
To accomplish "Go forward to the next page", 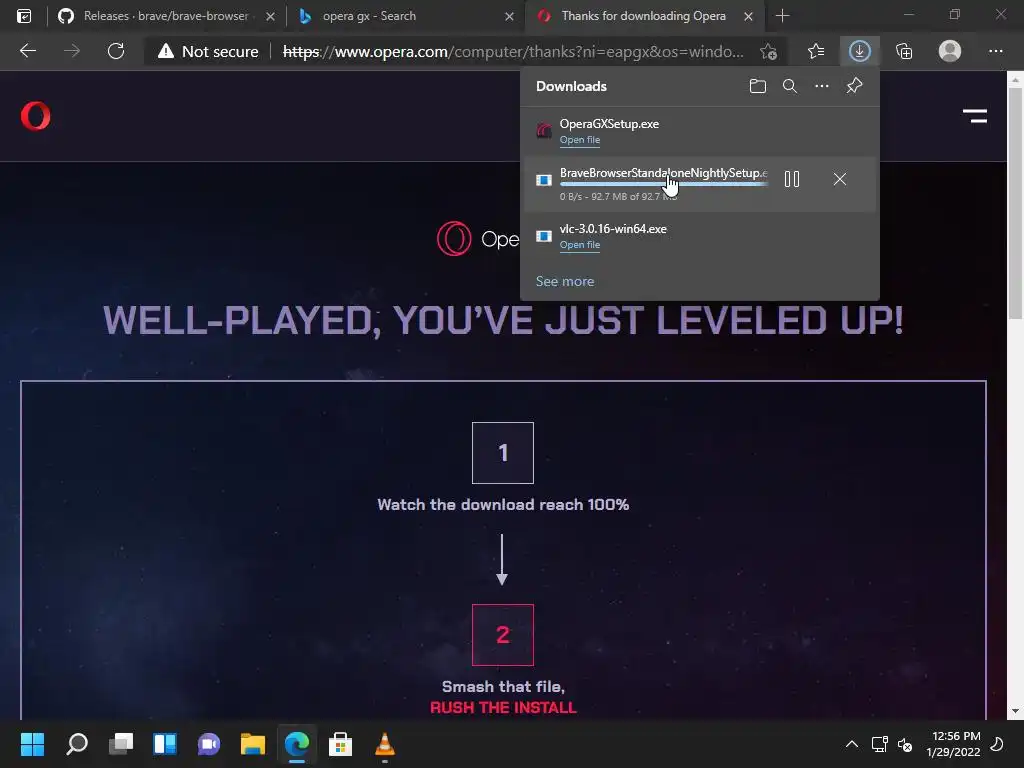I will pyautogui.click(x=72, y=51).
